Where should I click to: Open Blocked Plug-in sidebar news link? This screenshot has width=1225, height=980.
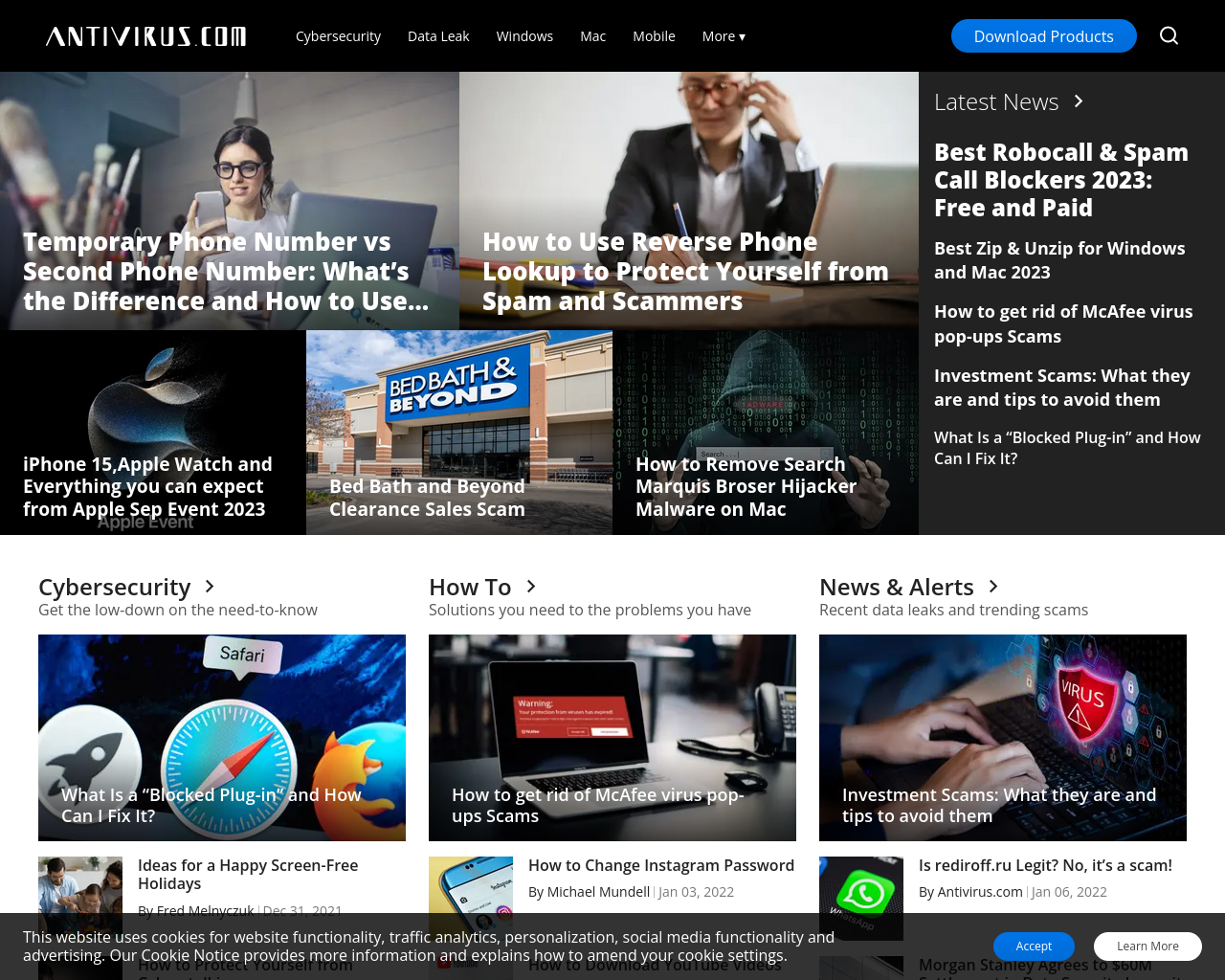pyautogui.click(x=1067, y=448)
